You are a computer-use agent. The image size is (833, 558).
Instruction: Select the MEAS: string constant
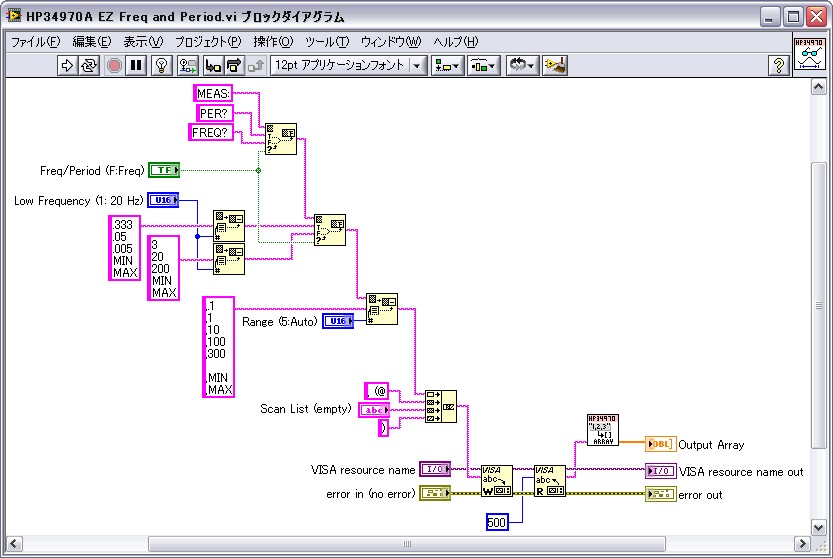(212, 93)
